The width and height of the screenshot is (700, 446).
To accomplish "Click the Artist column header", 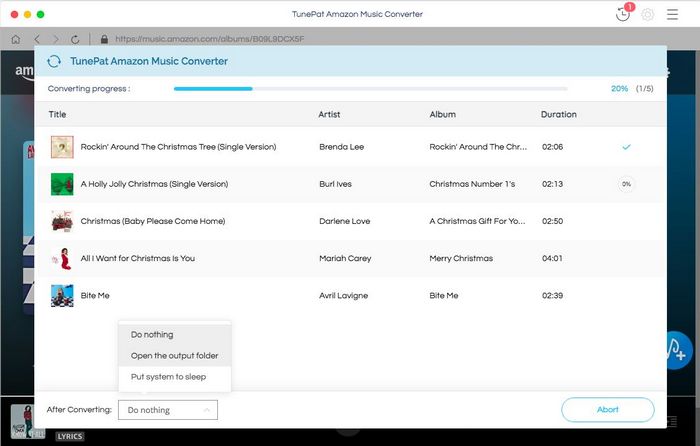I will pyautogui.click(x=329, y=114).
